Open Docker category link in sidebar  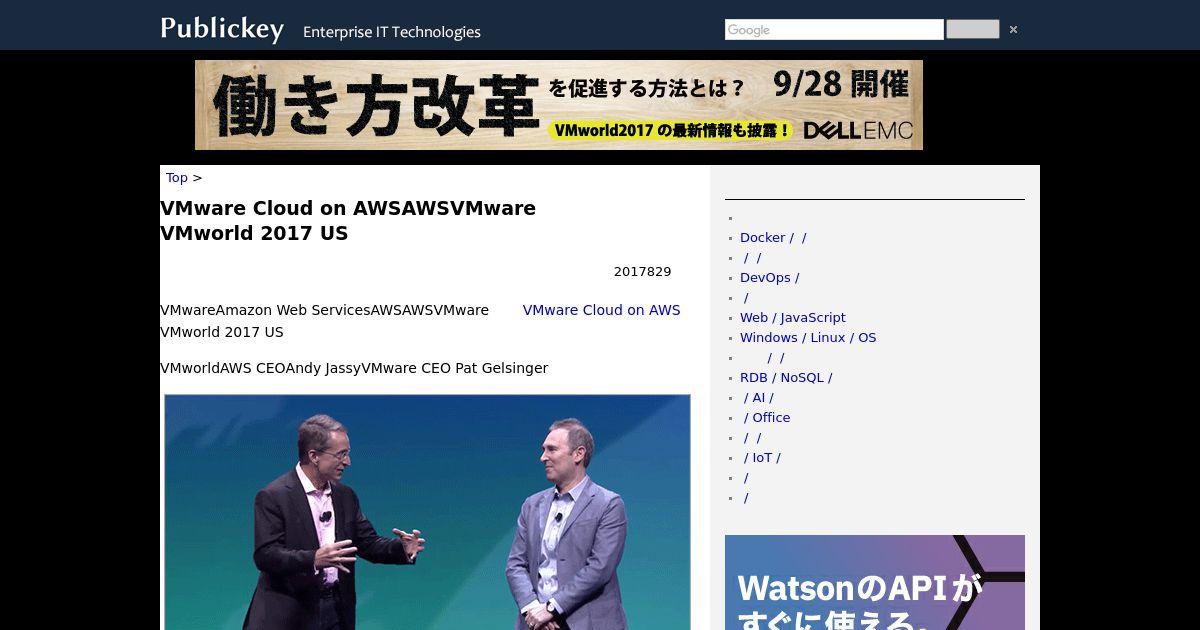pyautogui.click(x=773, y=238)
